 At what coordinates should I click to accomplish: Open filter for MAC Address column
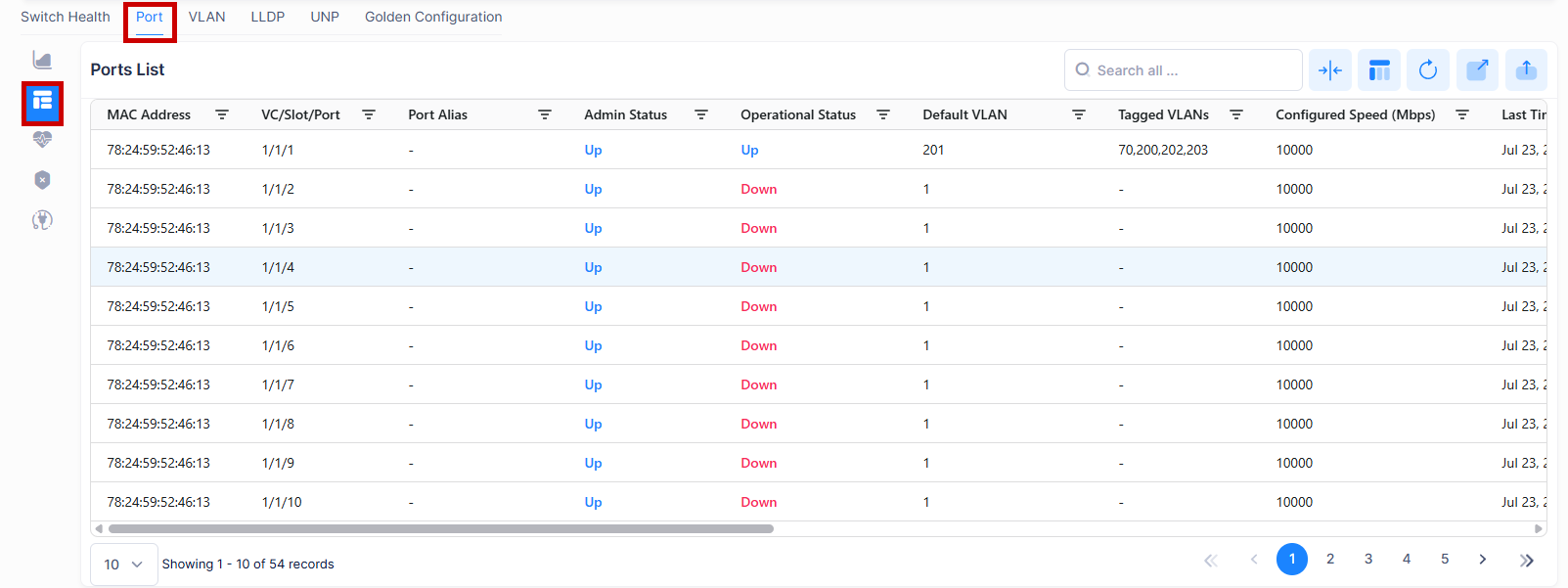(x=222, y=114)
